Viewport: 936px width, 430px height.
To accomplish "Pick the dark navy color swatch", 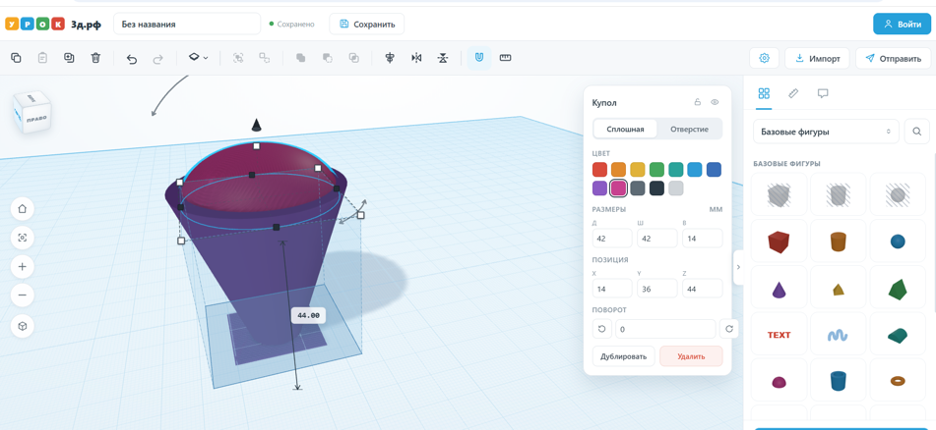I will 657,188.
